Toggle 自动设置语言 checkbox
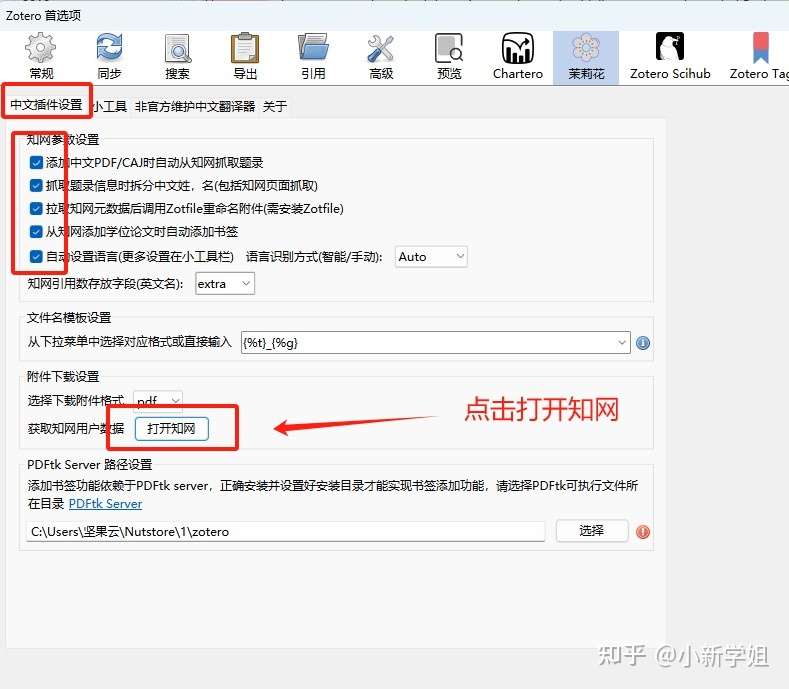The height and width of the screenshot is (689, 789). tap(36, 257)
